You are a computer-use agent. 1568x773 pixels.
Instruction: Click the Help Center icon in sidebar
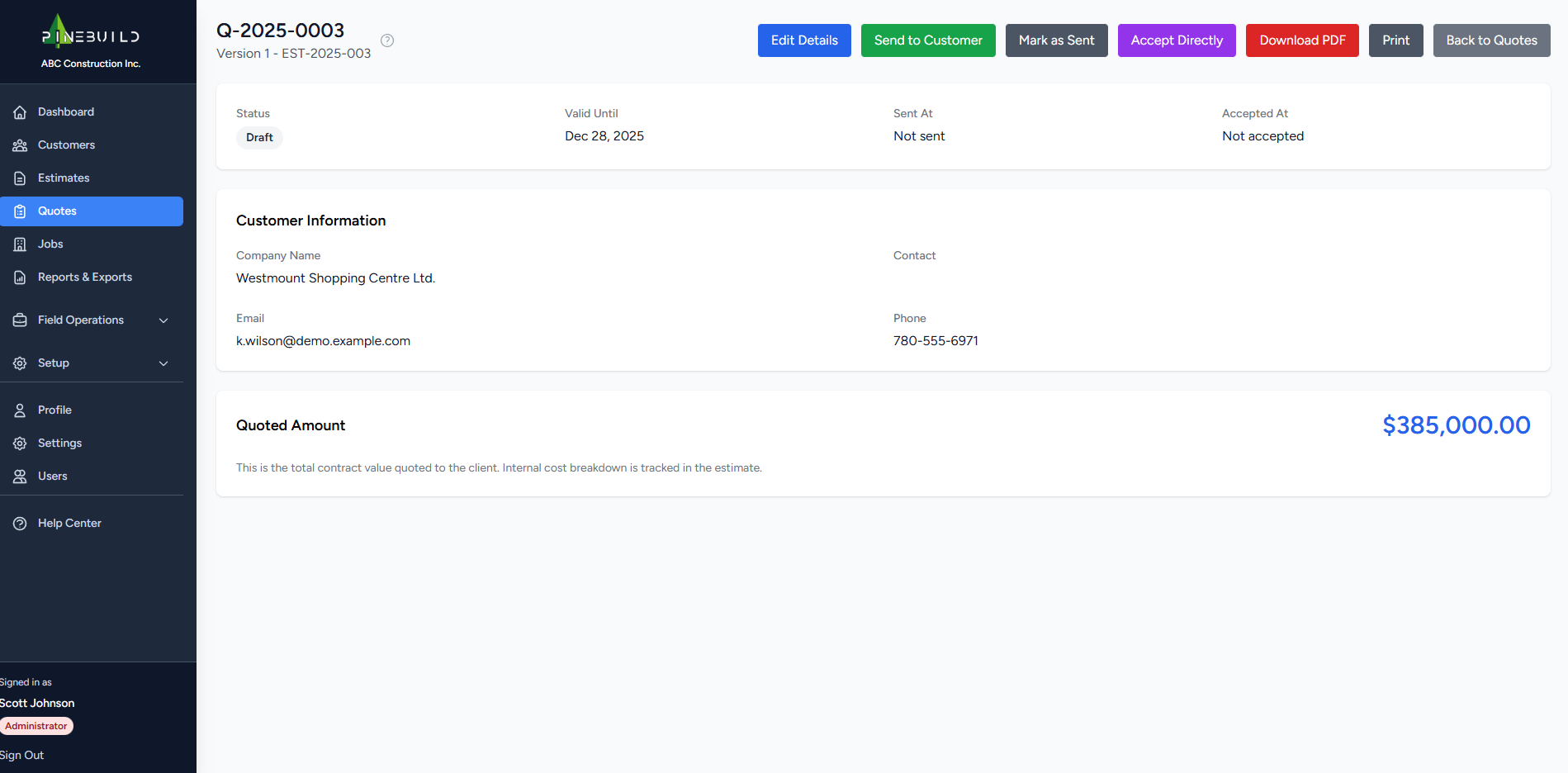point(20,524)
